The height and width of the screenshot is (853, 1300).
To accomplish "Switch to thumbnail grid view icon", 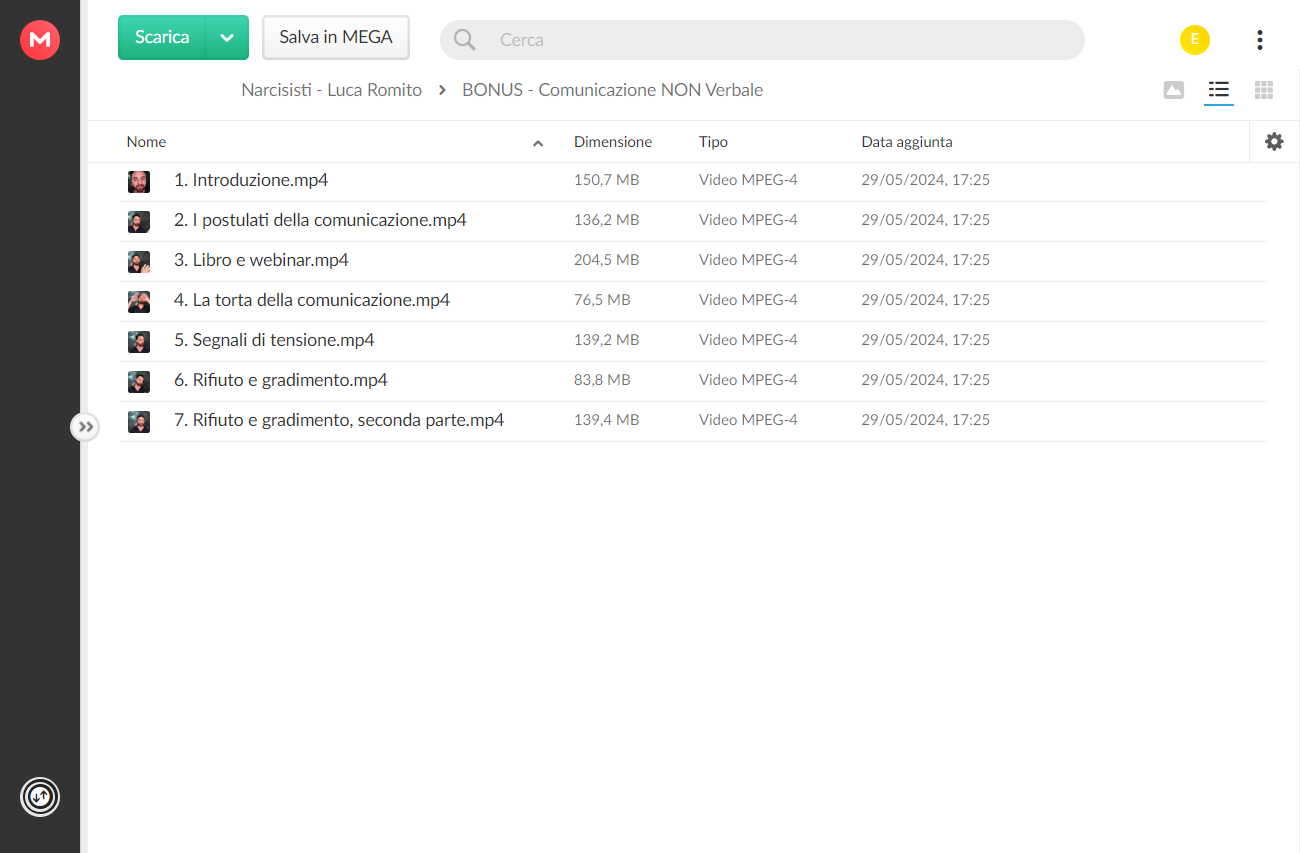I will pos(1264,90).
